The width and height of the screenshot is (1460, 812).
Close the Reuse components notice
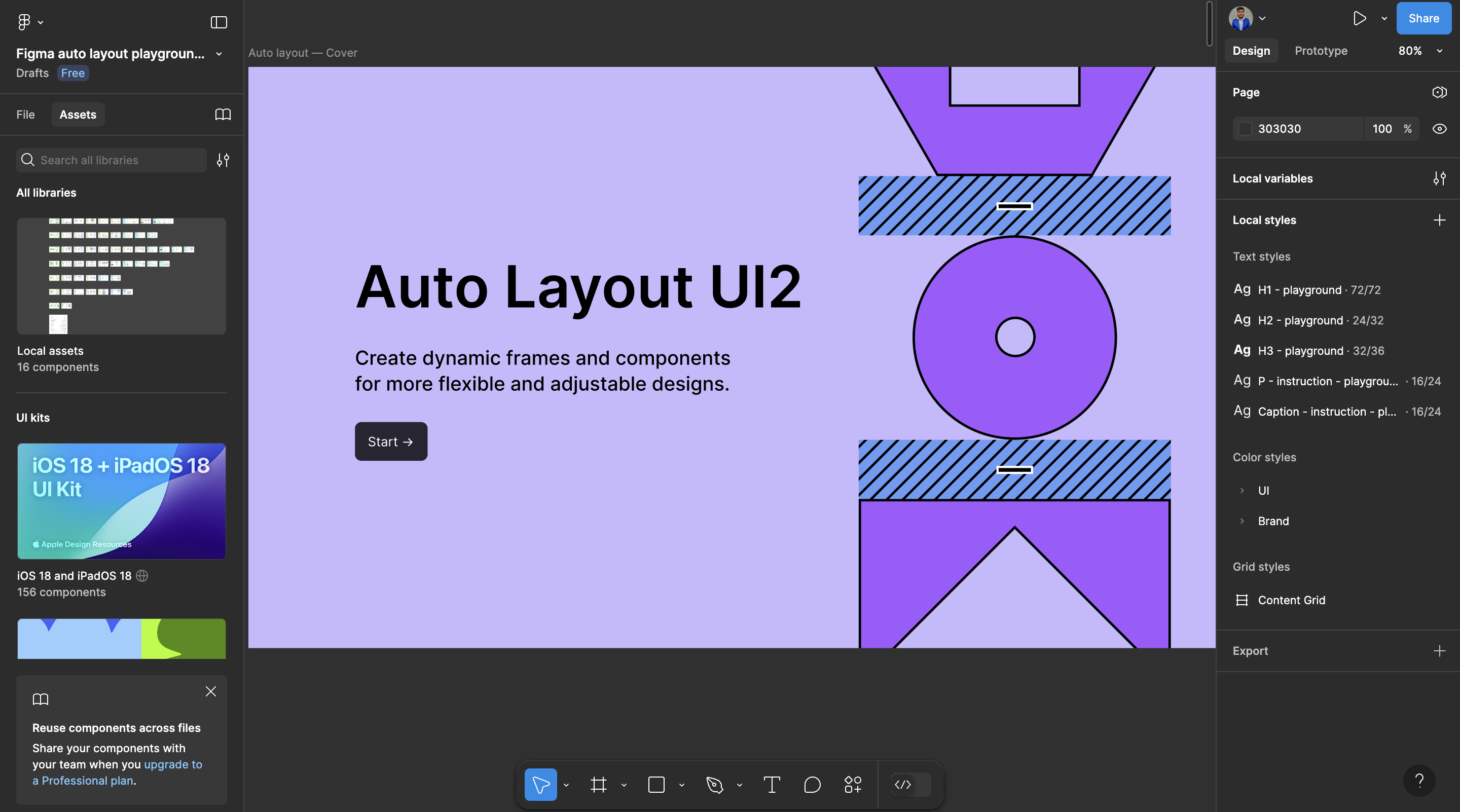[x=211, y=691]
